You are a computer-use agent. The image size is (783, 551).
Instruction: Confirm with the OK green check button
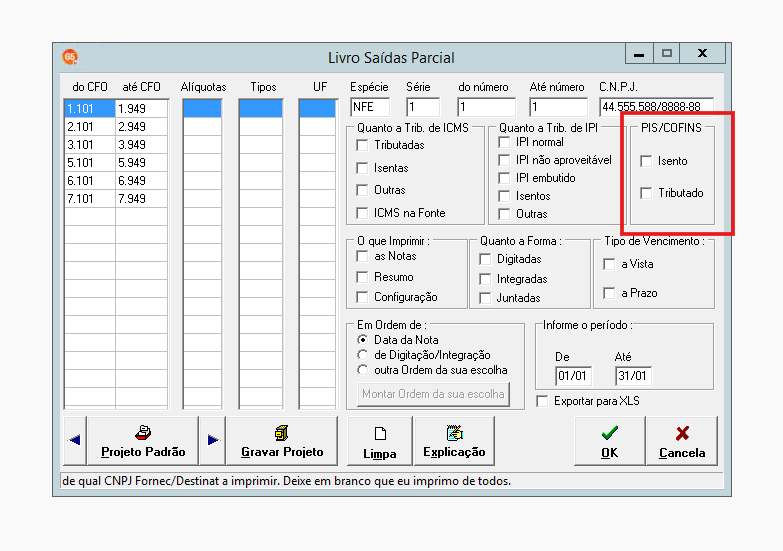[609, 440]
